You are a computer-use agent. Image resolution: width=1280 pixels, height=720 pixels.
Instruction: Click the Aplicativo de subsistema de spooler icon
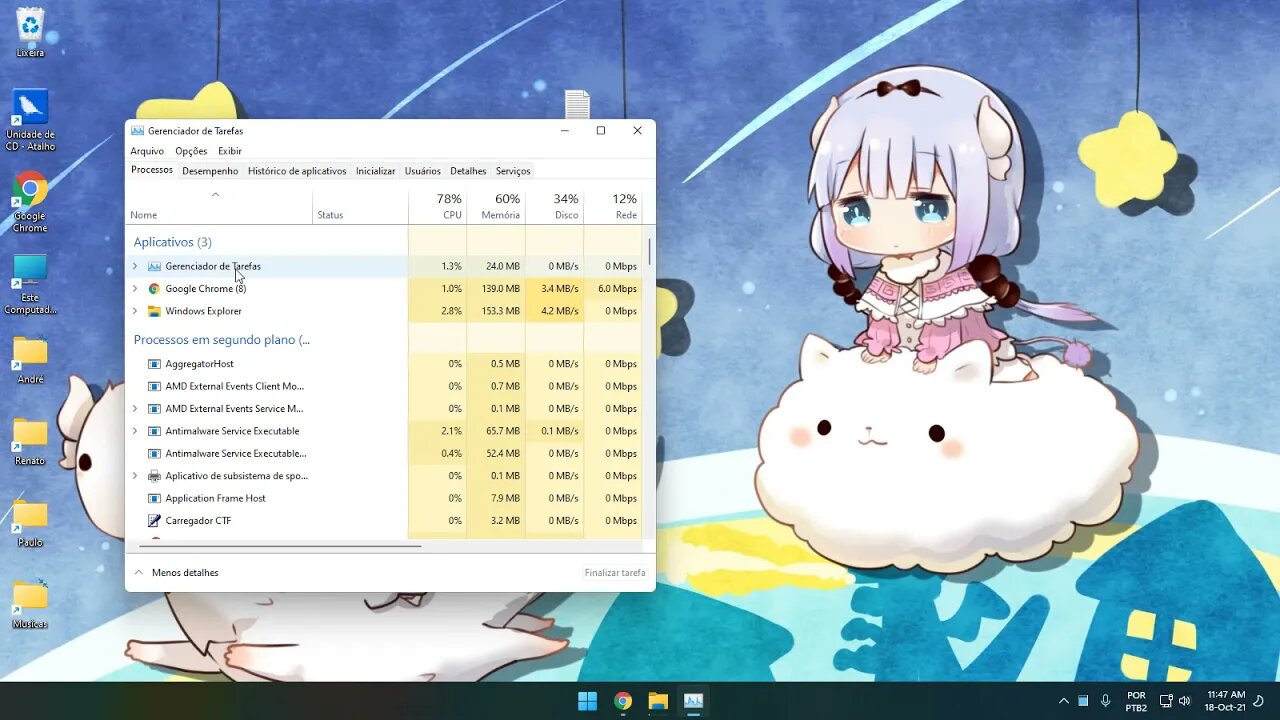pyautogui.click(x=154, y=476)
